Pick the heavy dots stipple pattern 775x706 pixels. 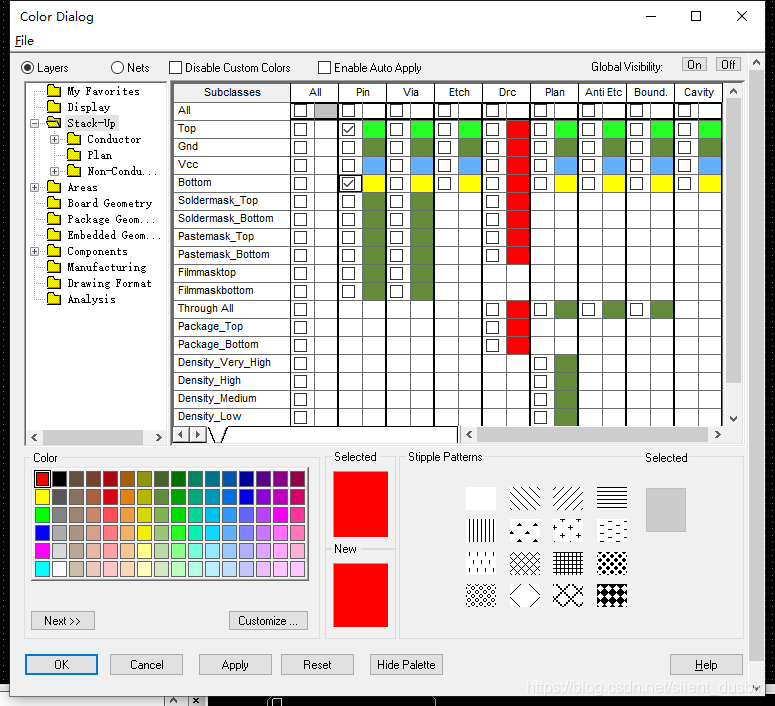click(612, 564)
